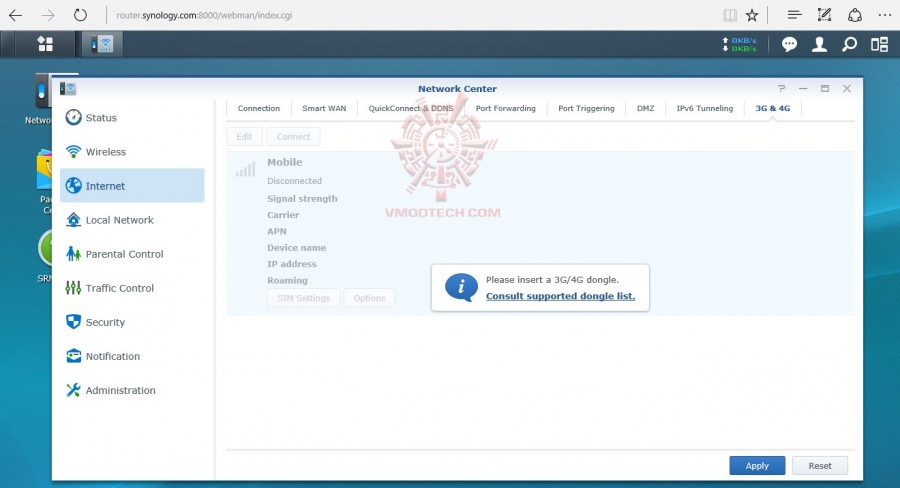The image size is (900, 488).
Task: Click the Status gauge icon
Action: [x=73, y=118]
